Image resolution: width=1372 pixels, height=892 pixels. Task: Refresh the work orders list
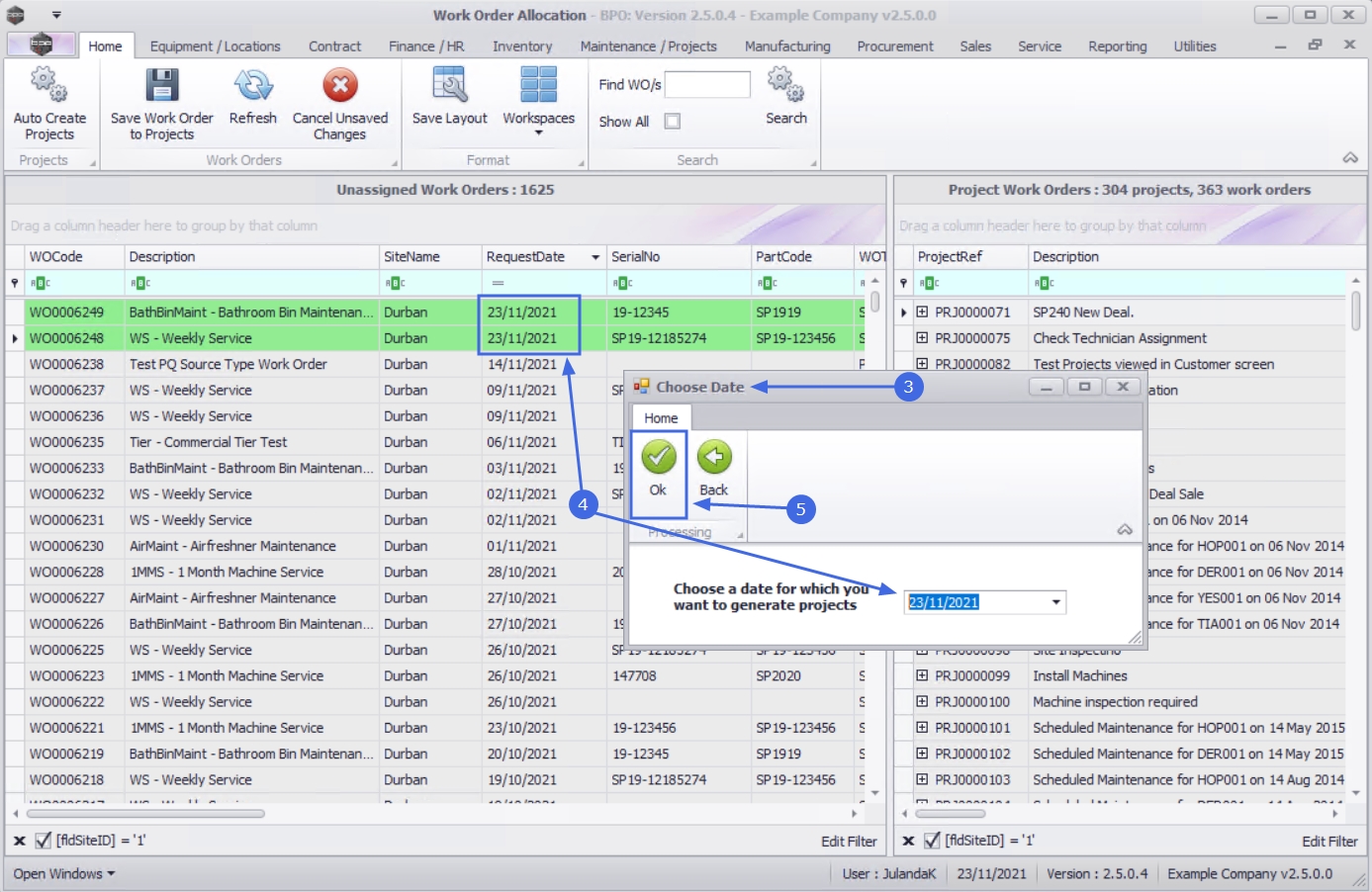tap(253, 97)
